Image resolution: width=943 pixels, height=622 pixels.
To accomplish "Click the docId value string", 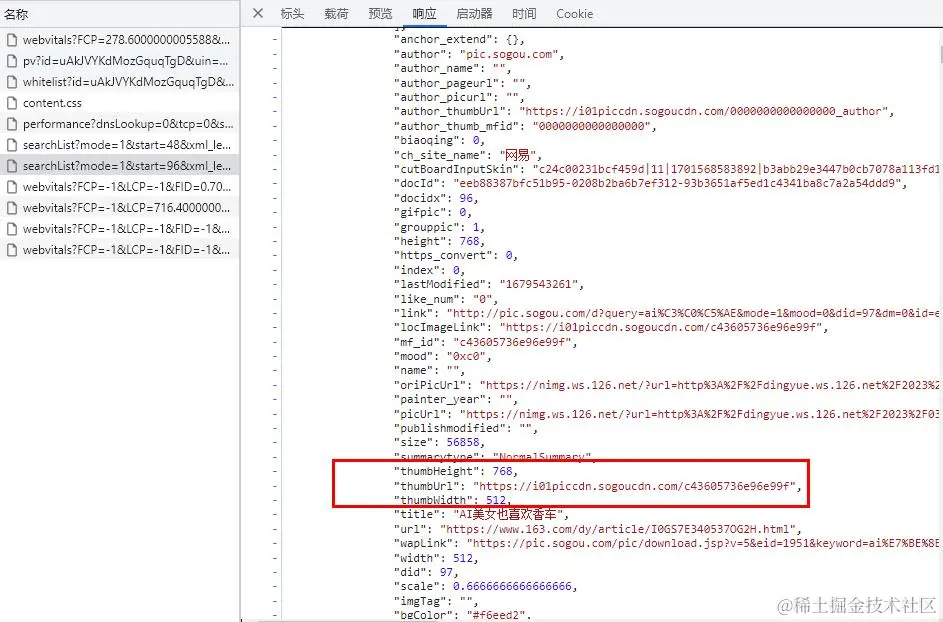I will (677, 183).
